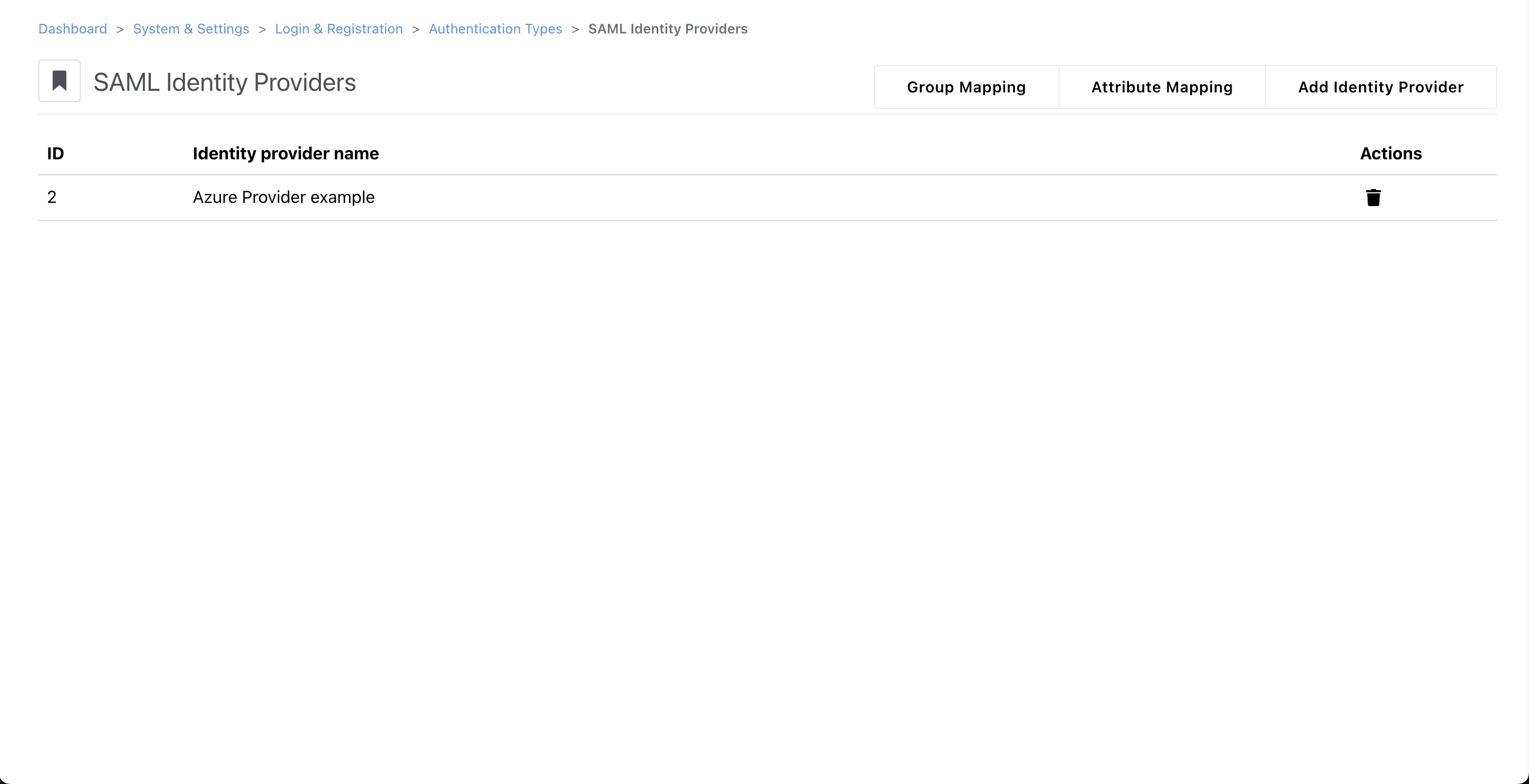Click the separator arrow after Login & Registration
Image resolution: width=1529 pixels, height=784 pixels.
click(x=415, y=29)
